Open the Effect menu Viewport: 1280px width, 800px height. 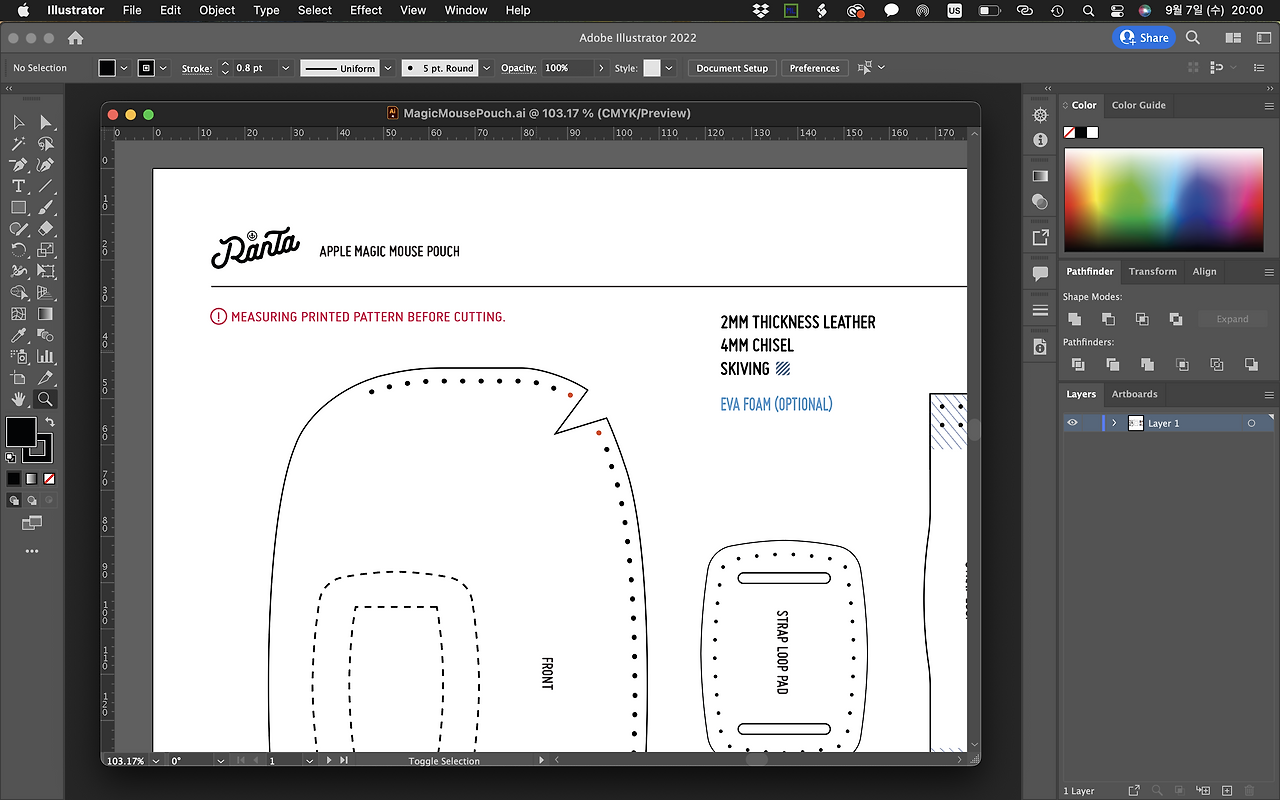(x=366, y=10)
